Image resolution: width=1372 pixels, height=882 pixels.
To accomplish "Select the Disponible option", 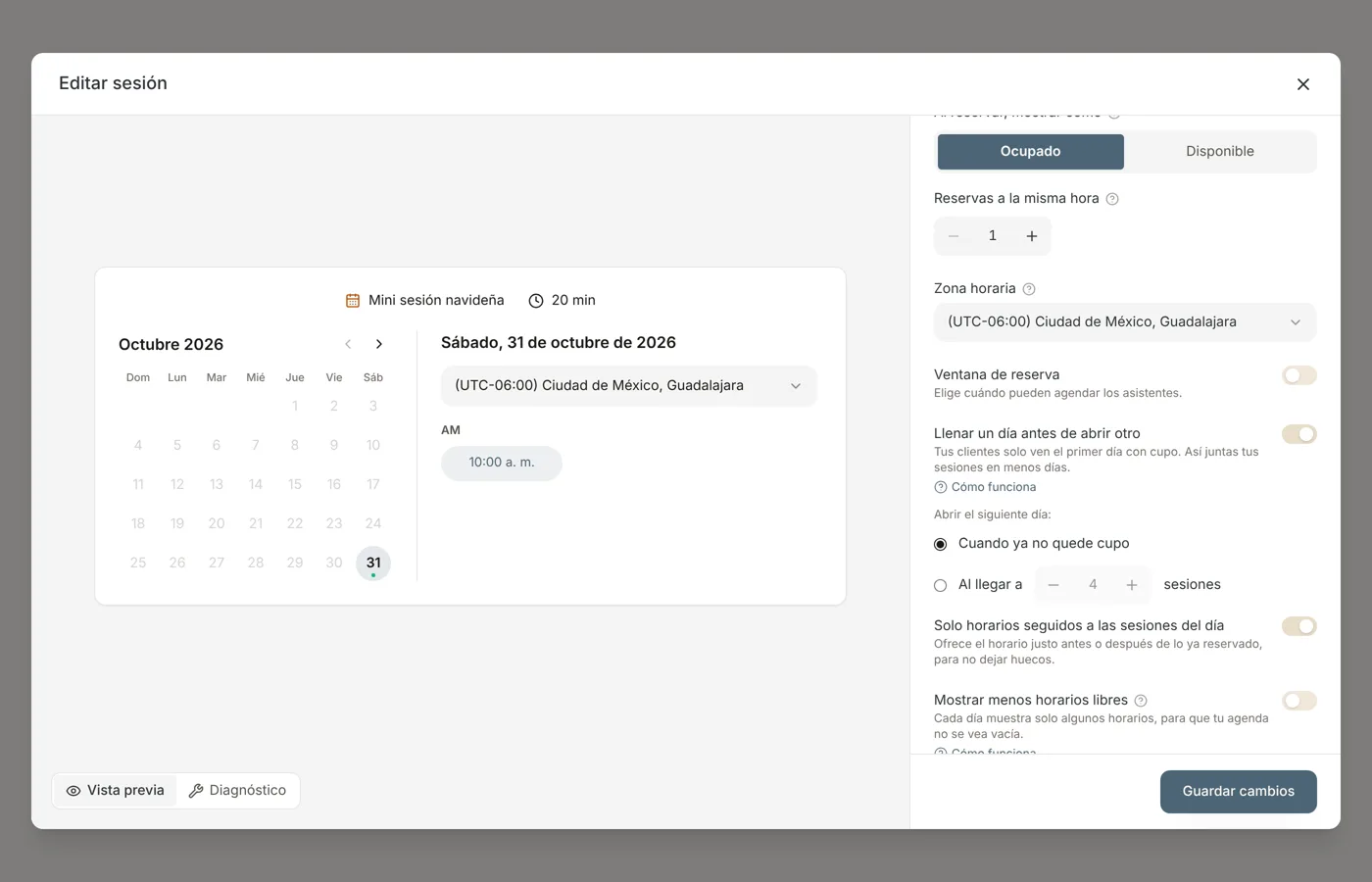I will pyautogui.click(x=1220, y=152).
